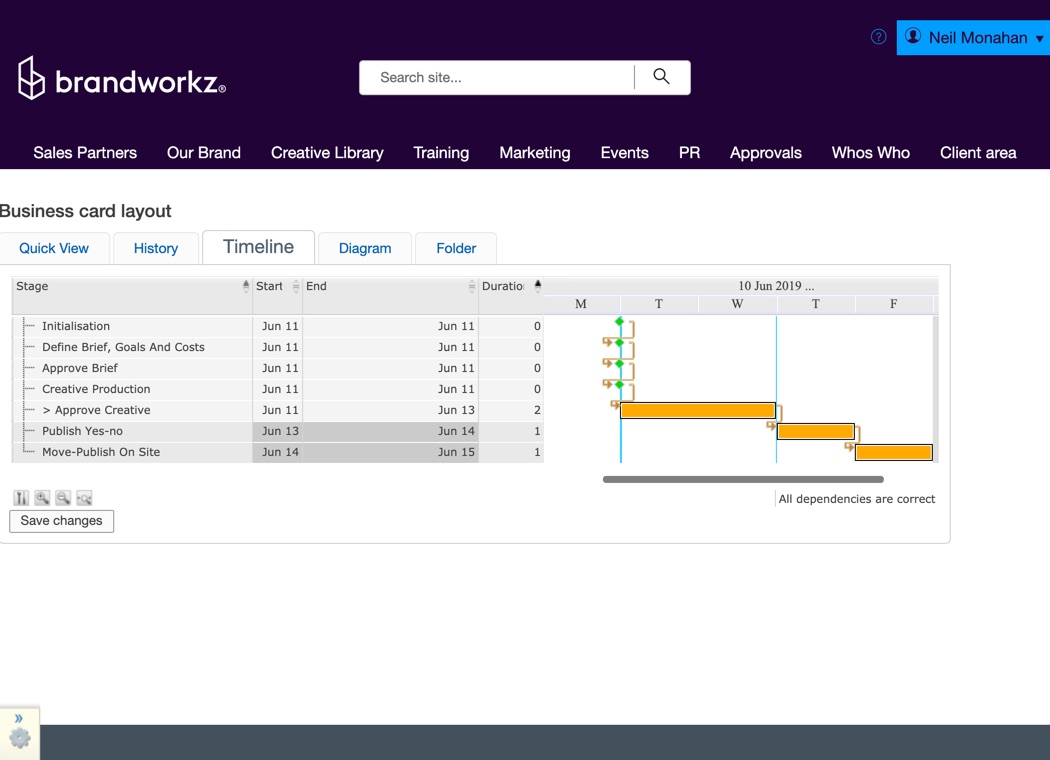This screenshot has width=1050, height=760.
Task: Click the Business card layout heading
Action: (86, 211)
